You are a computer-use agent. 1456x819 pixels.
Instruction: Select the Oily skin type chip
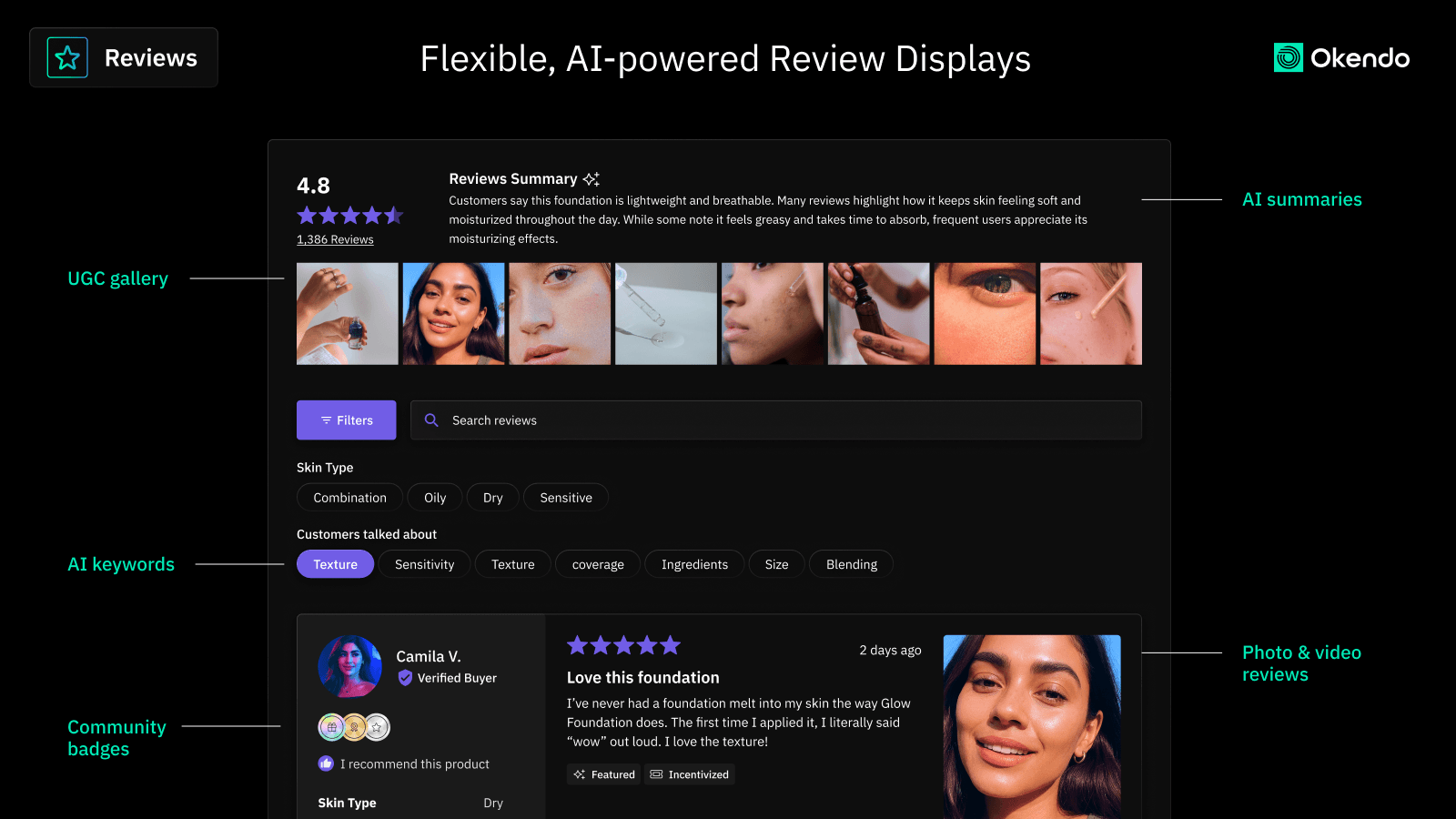click(435, 498)
